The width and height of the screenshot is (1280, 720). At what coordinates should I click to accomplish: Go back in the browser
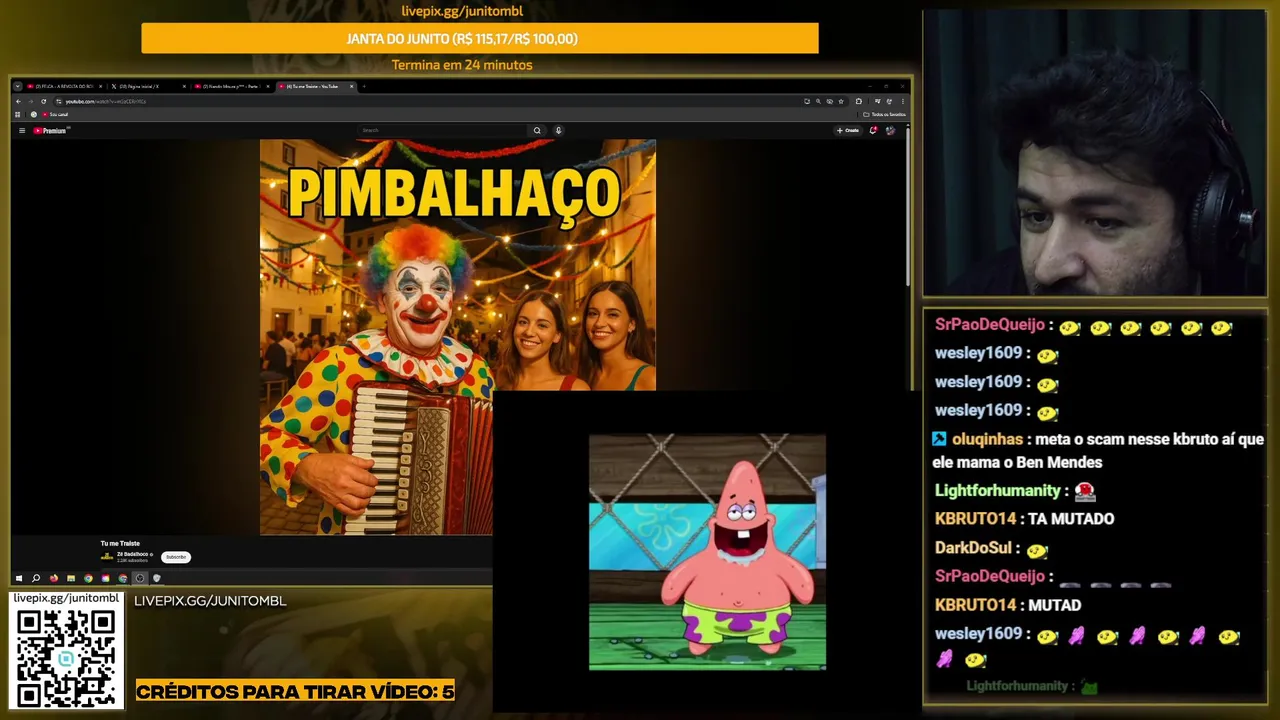tap(18, 101)
